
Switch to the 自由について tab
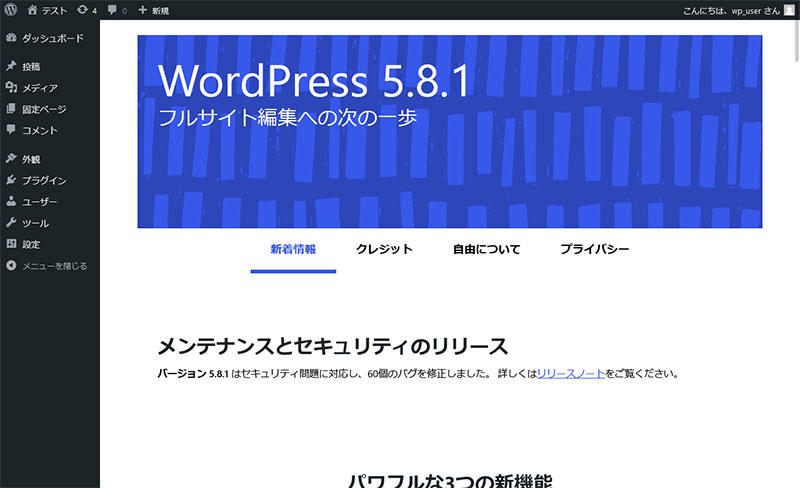coord(487,250)
